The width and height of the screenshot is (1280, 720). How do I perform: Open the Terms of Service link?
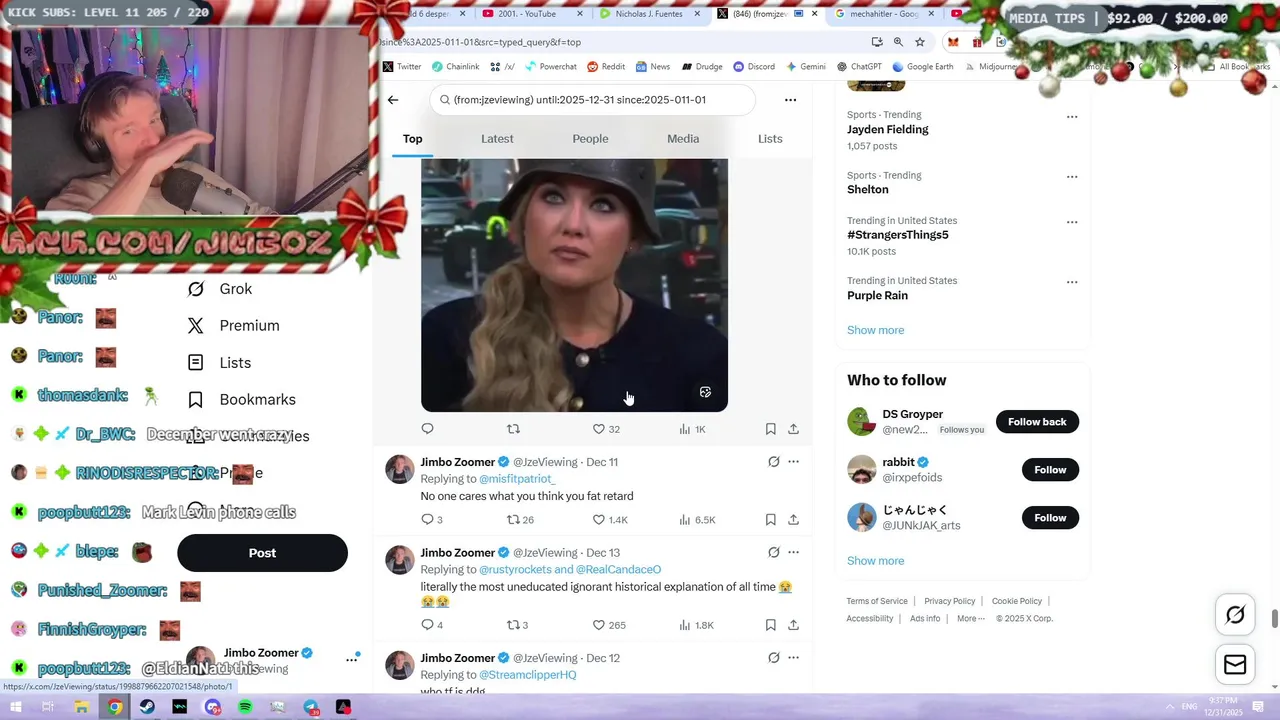point(877,601)
